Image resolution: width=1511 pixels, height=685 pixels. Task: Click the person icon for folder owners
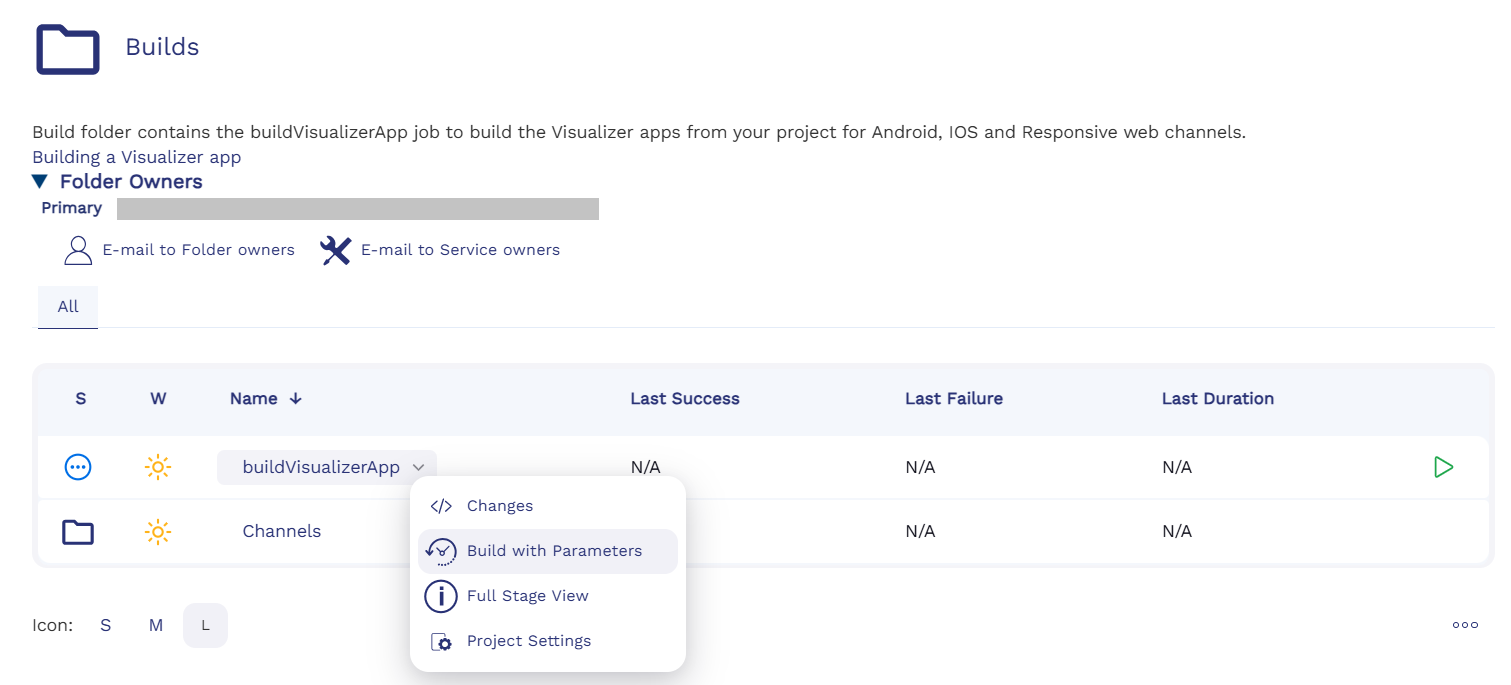[x=78, y=250]
